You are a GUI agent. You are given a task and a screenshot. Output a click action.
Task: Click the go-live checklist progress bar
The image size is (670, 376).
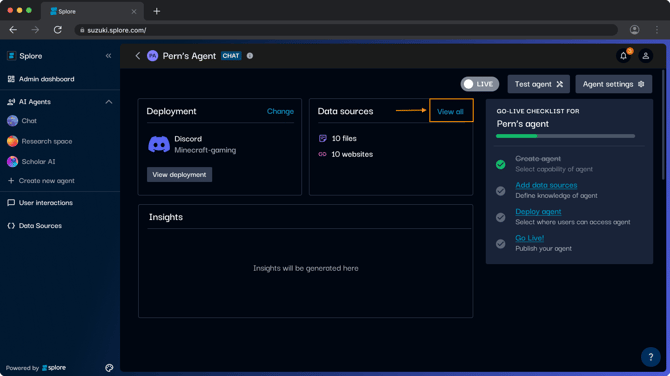(x=565, y=136)
